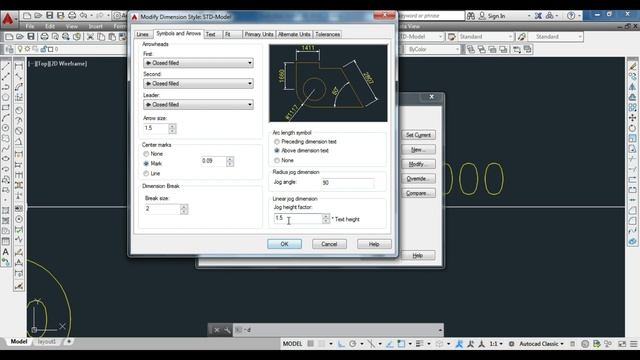Open the 1:1 annotation scale dropdown
This screenshot has width=640, height=360.
pos(496,344)
